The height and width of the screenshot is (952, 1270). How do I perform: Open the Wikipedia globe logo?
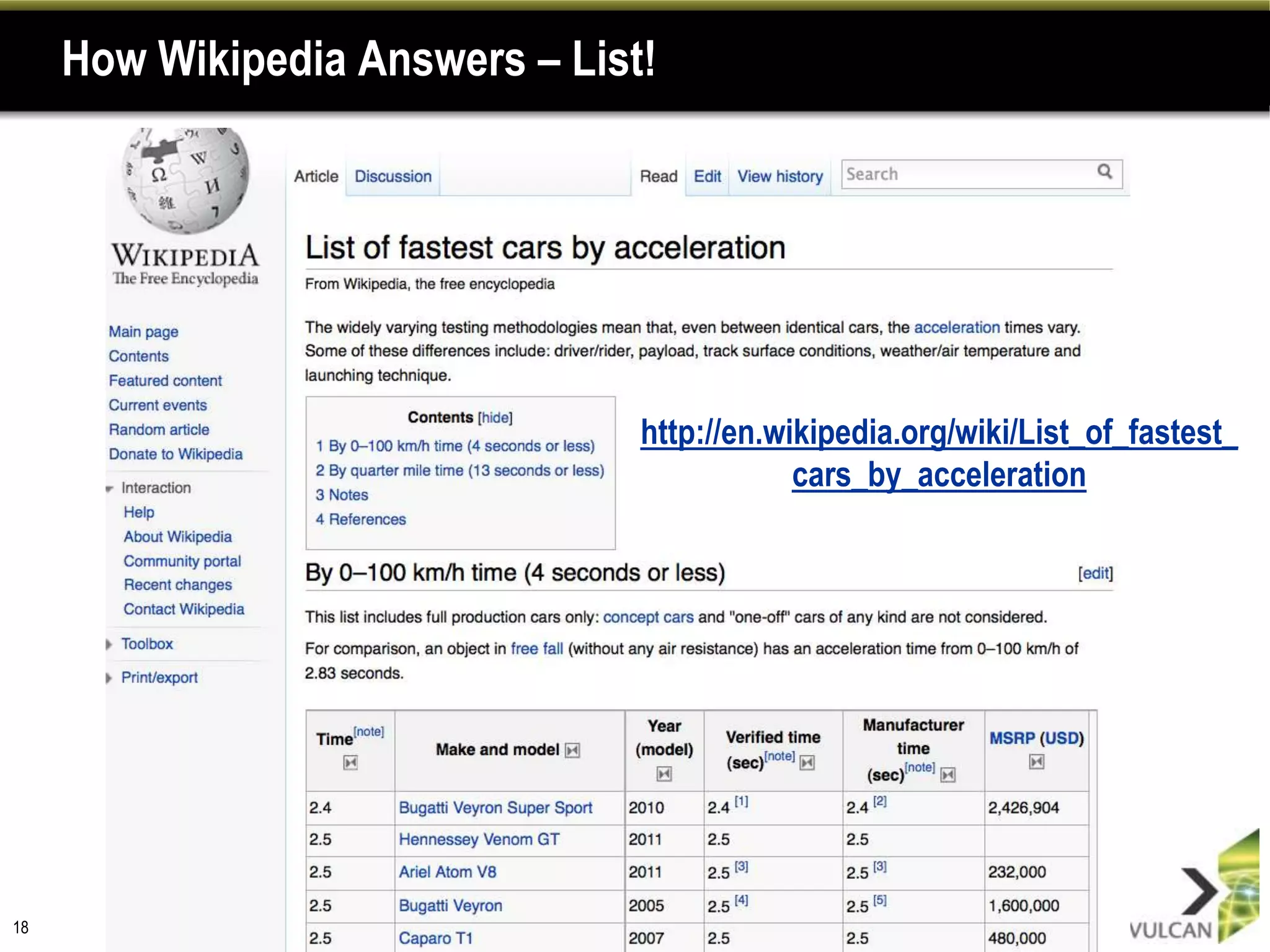pos(185,180)
